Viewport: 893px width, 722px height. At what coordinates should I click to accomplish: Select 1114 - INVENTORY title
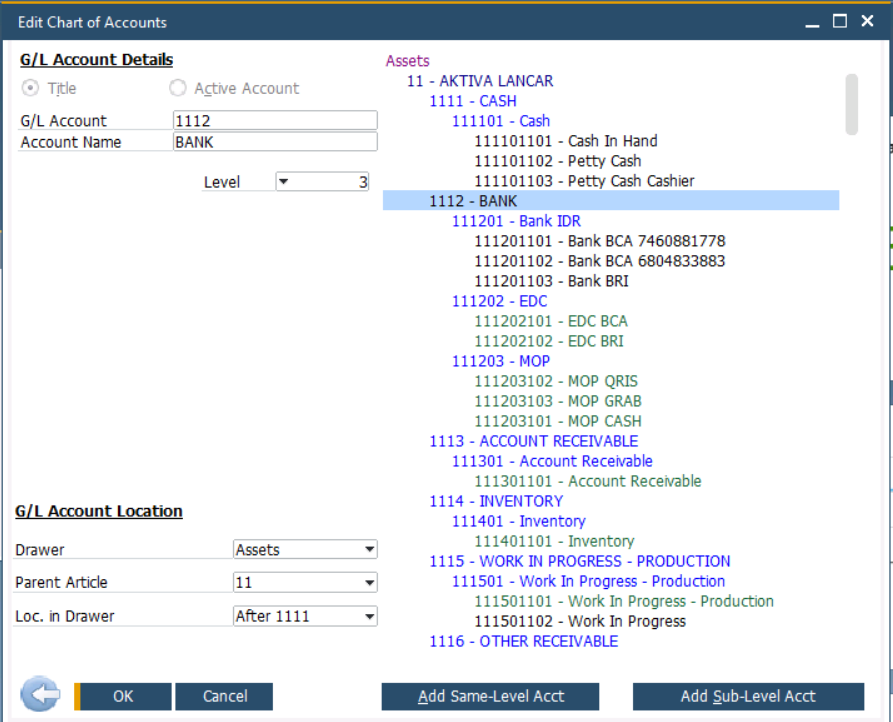[x=496, y=501]
